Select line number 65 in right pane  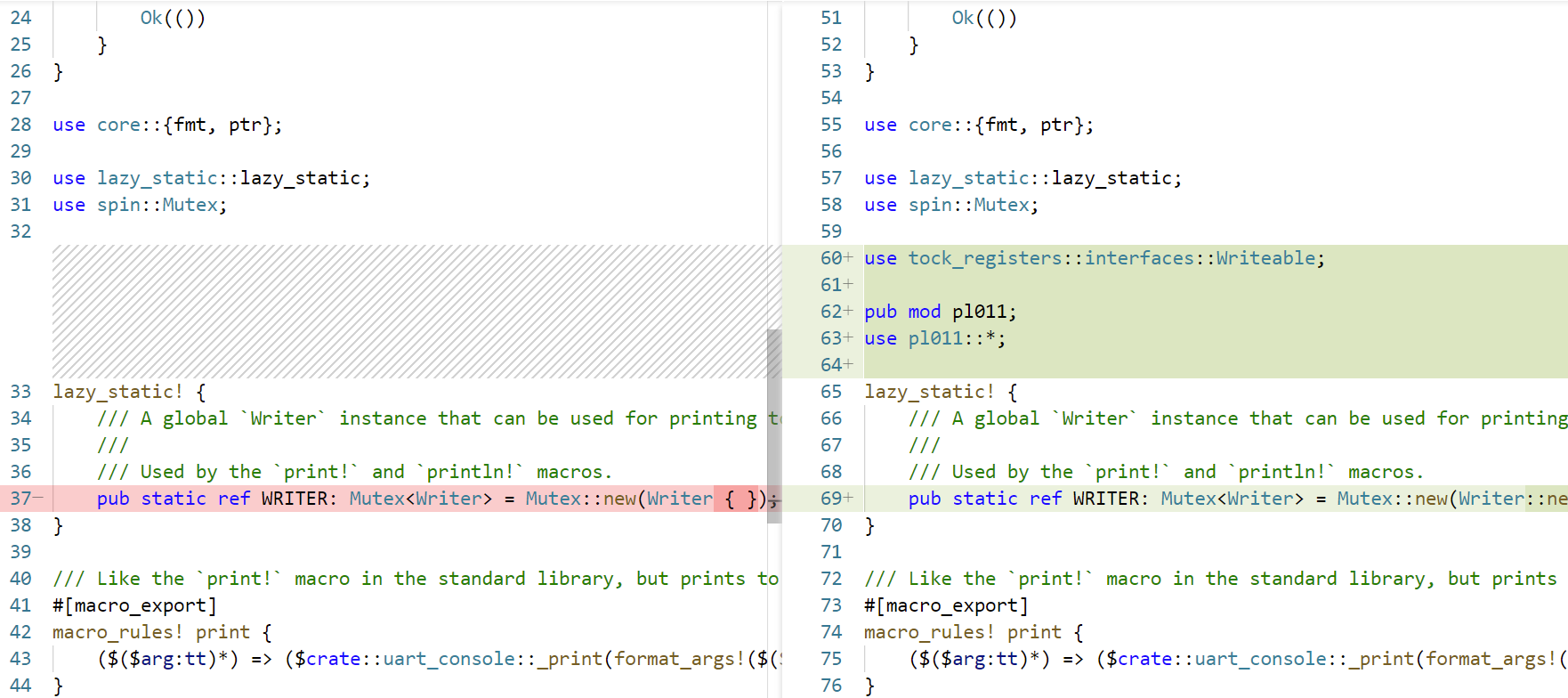pyautogui.click(x=831, y=392)
